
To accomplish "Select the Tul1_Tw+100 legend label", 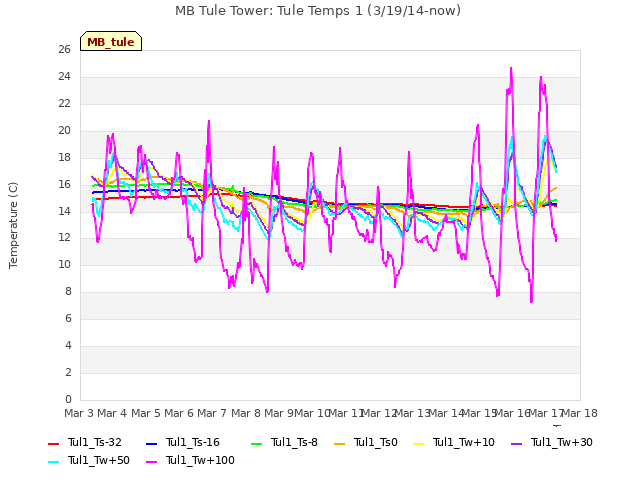I will point(200,460).
